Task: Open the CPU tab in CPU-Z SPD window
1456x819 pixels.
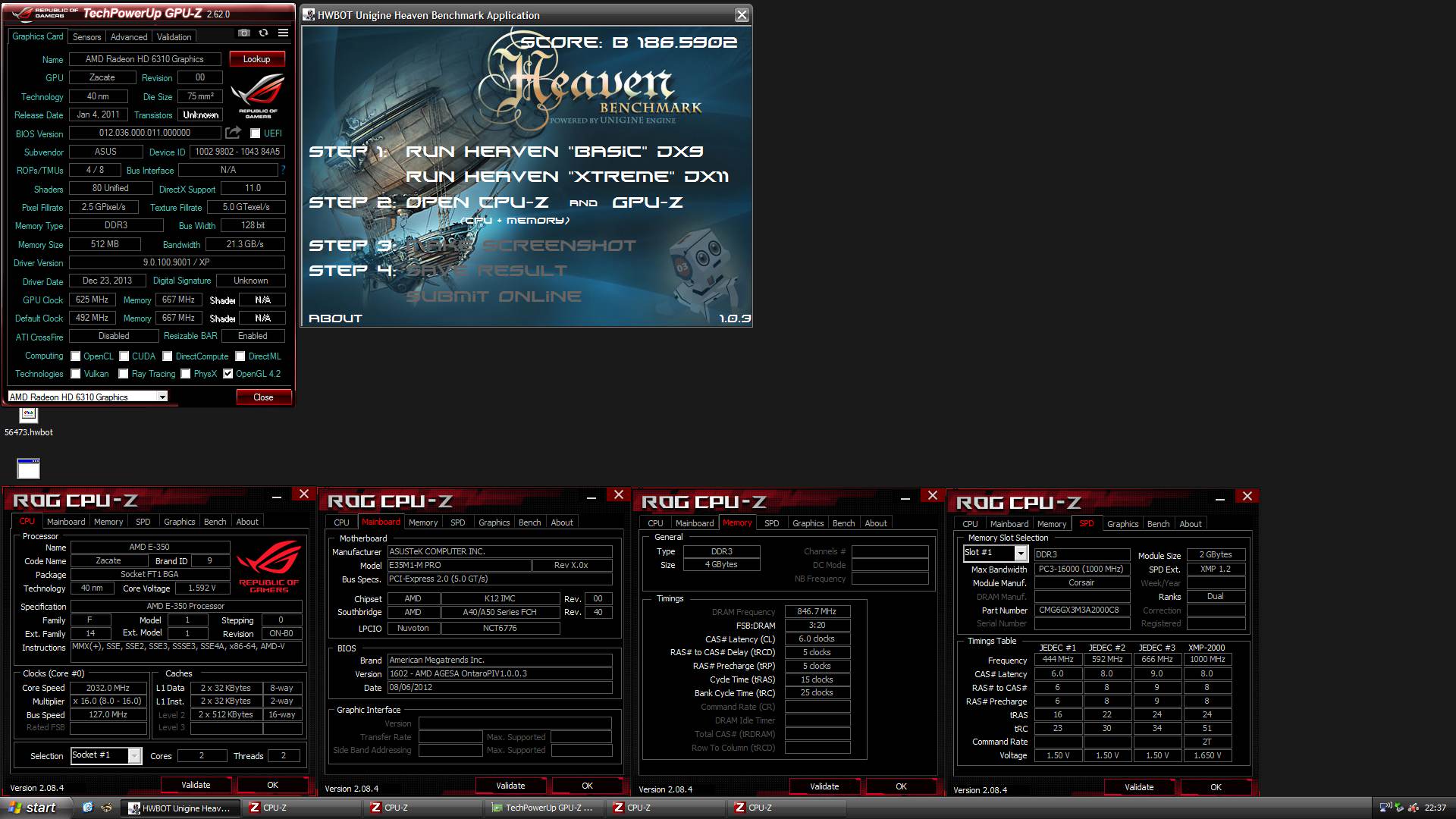Action: click(970, 524)
